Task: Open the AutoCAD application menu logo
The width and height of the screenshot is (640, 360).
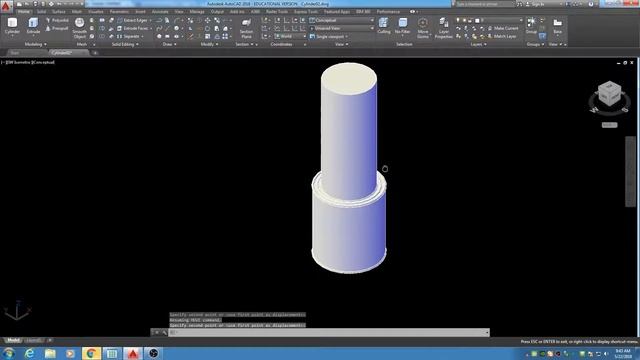Action: (x=6, y=6)
